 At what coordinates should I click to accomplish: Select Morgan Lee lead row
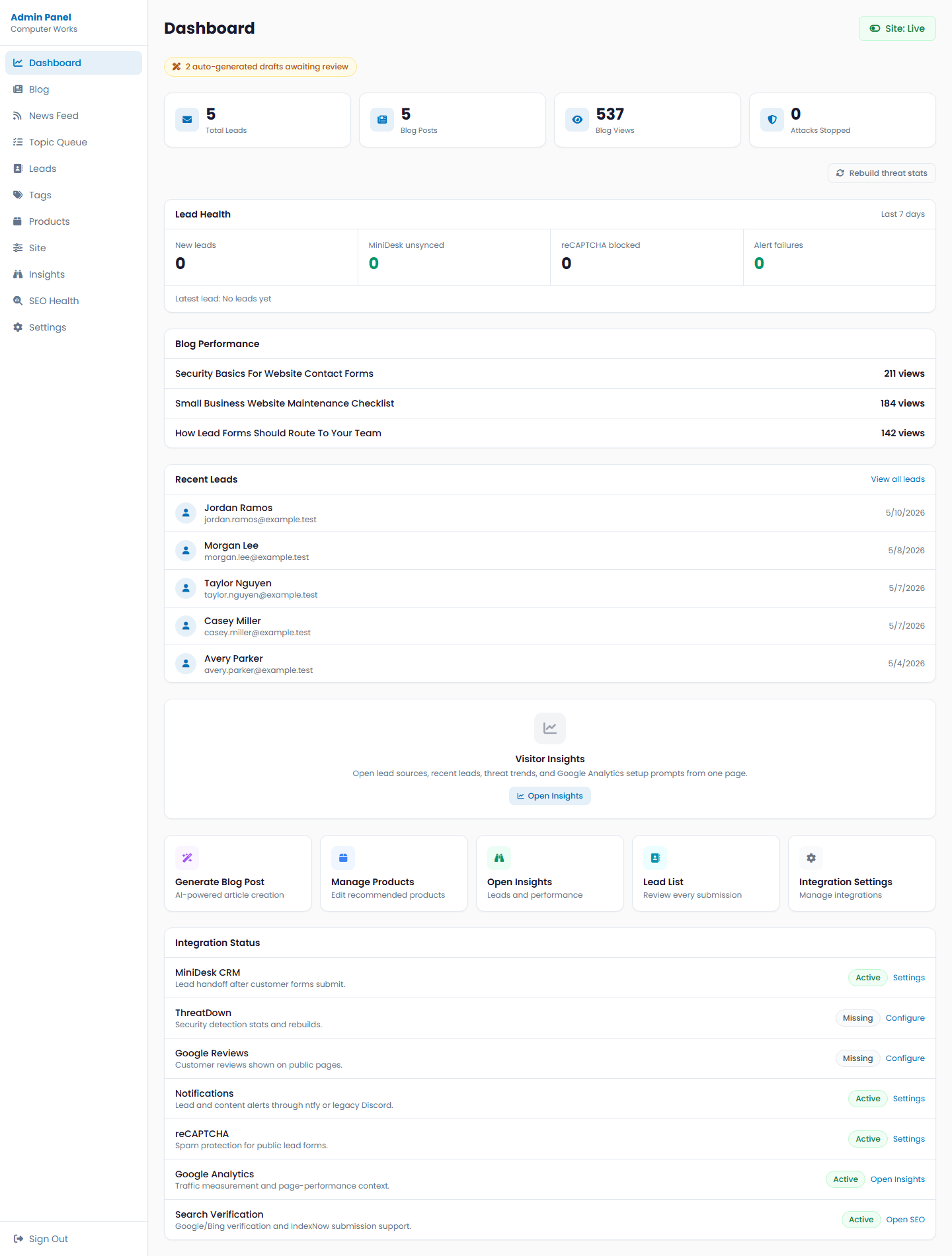(550, 551)
